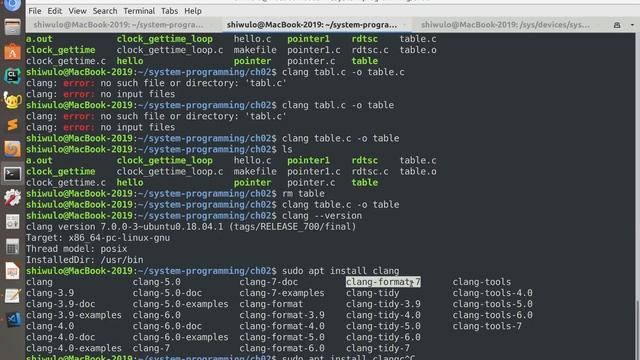Click the clang-format-5.0 completion entry
This screenshot has width=640, height=360.
click(282, 337)
